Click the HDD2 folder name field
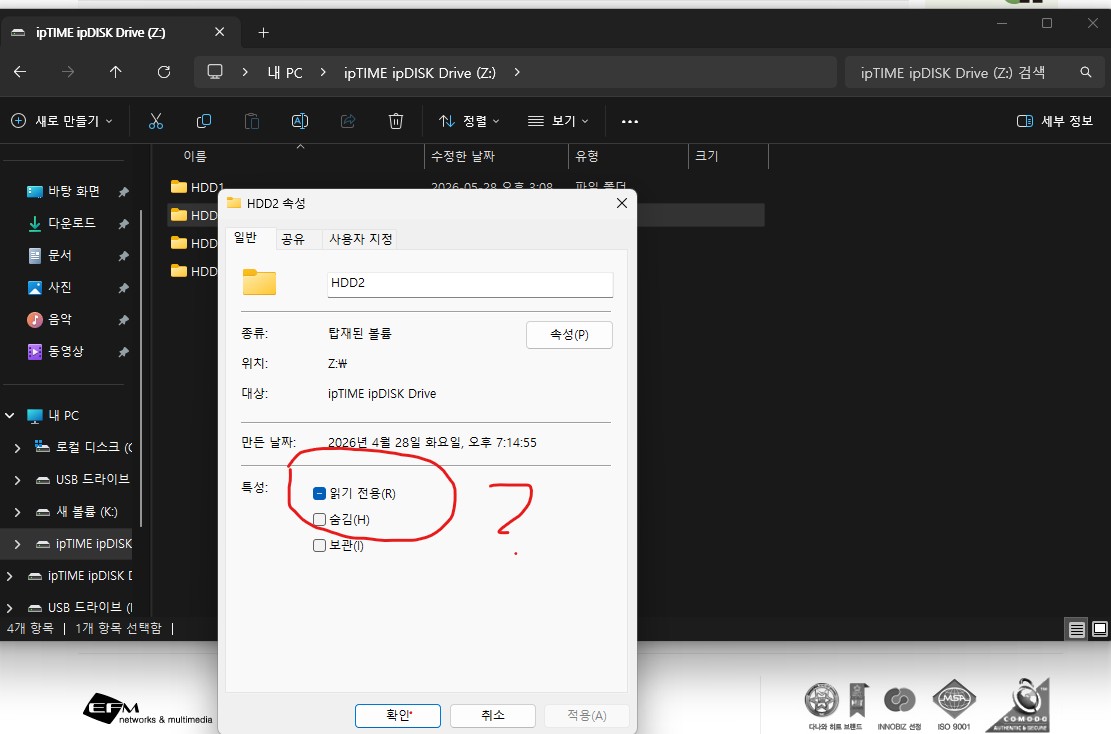This screenshot has width=1111, height=734. tap(470, 283)
